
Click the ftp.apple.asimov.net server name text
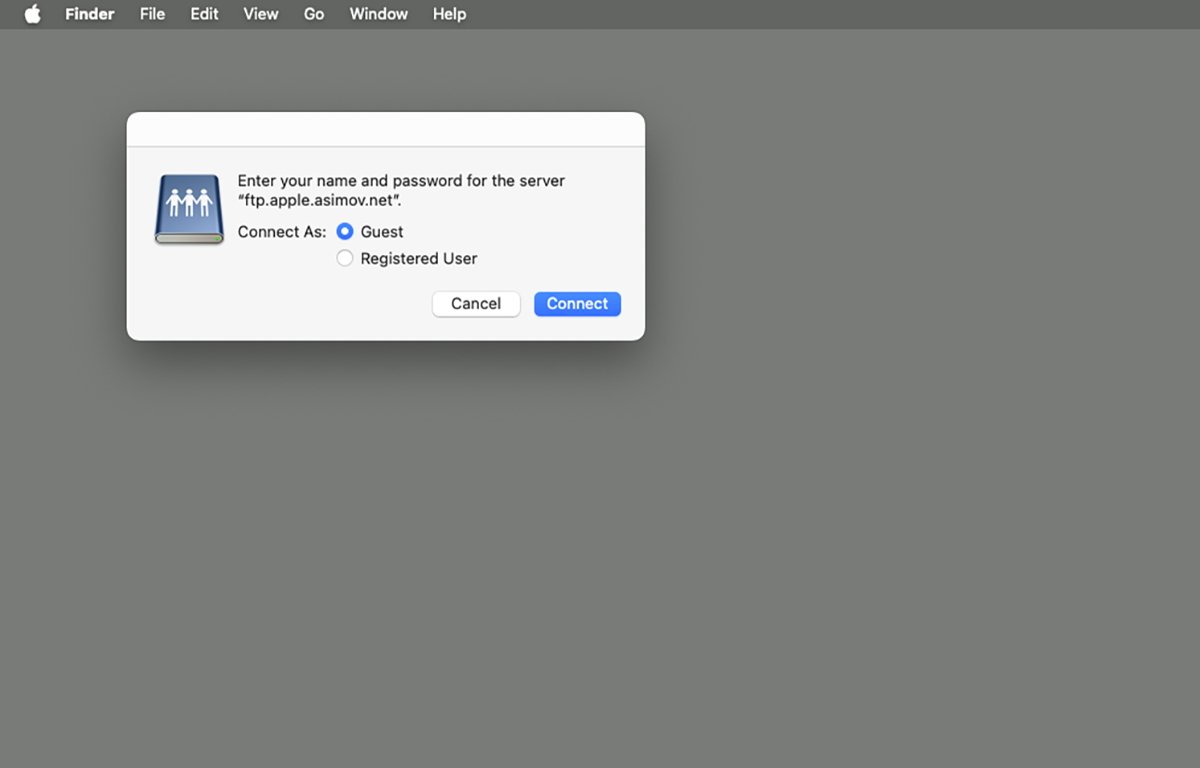[318, 200]
